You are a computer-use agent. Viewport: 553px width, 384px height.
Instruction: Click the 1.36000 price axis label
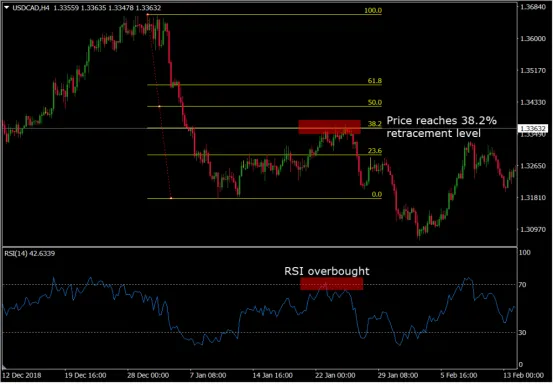[x=533, y=38]
